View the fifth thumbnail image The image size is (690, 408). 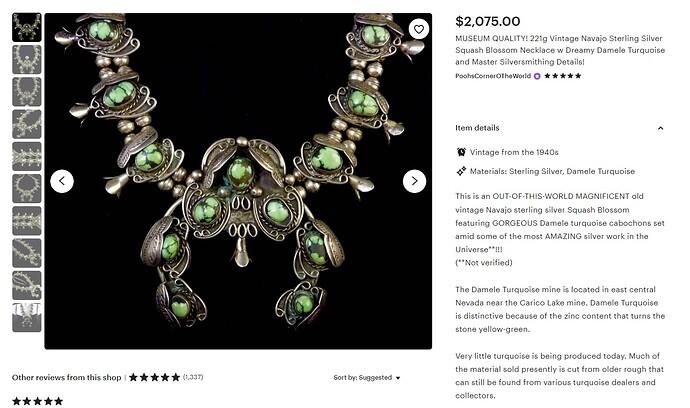[27, 156]
